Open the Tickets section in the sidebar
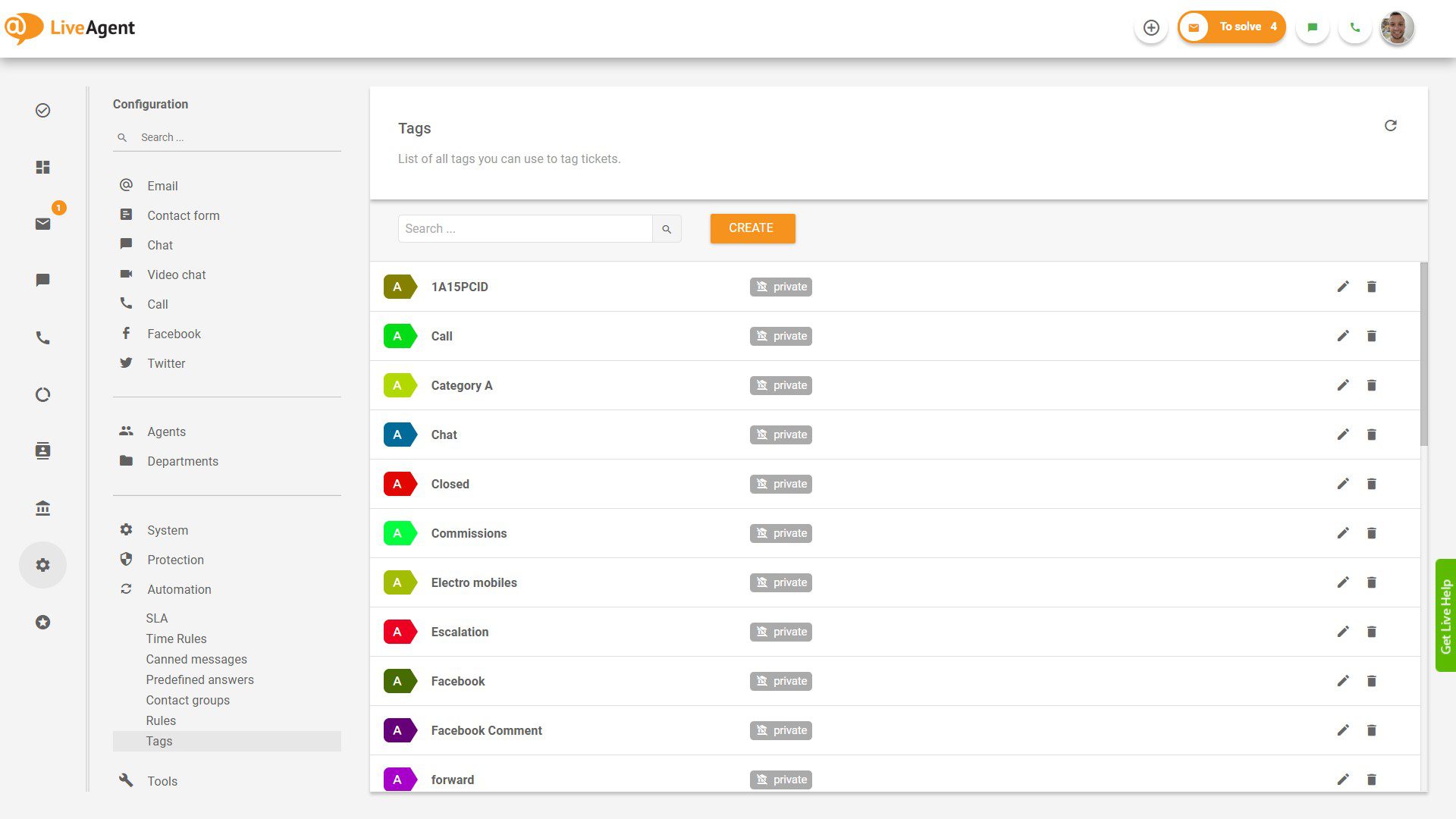The image size is (1456, 819). point(42,111)
